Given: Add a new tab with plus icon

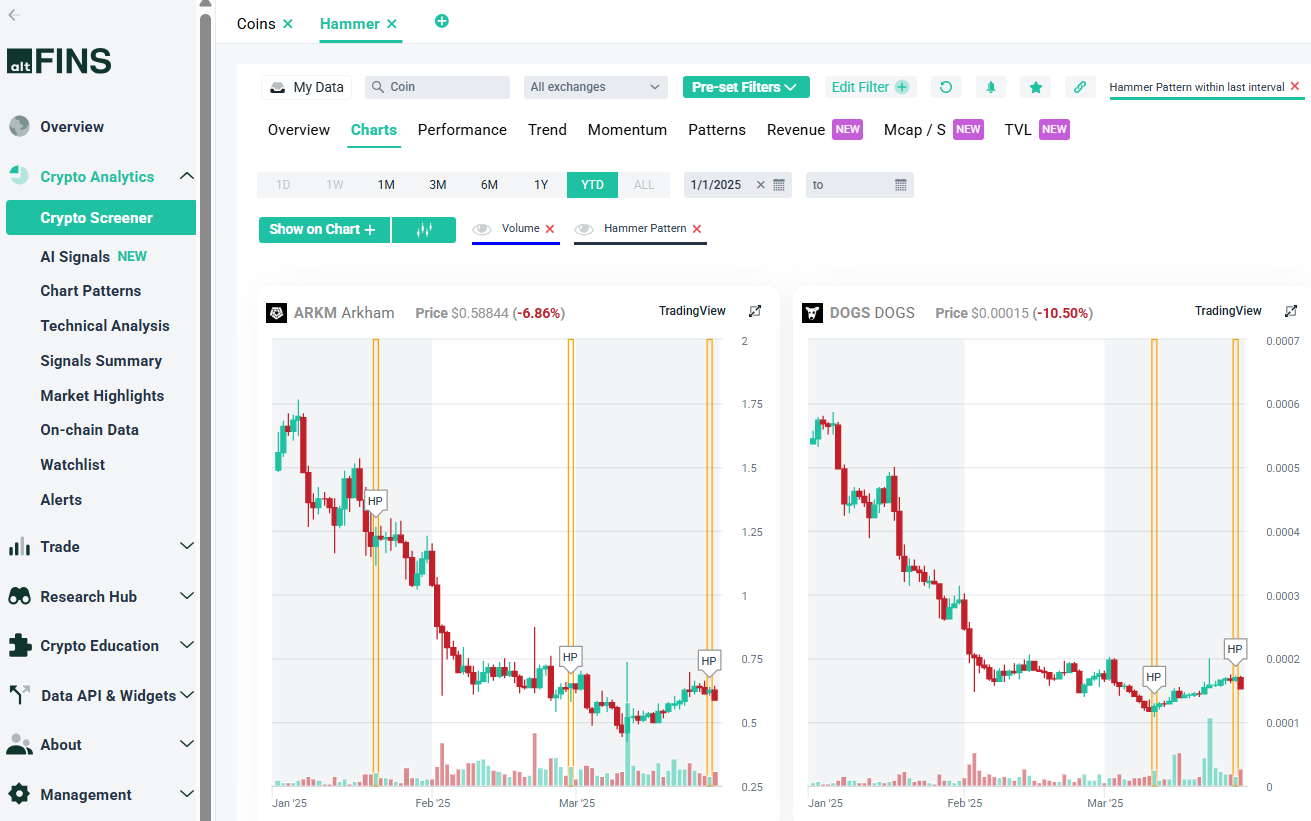Looking at the screenshot, I should [x=442, y=21].
